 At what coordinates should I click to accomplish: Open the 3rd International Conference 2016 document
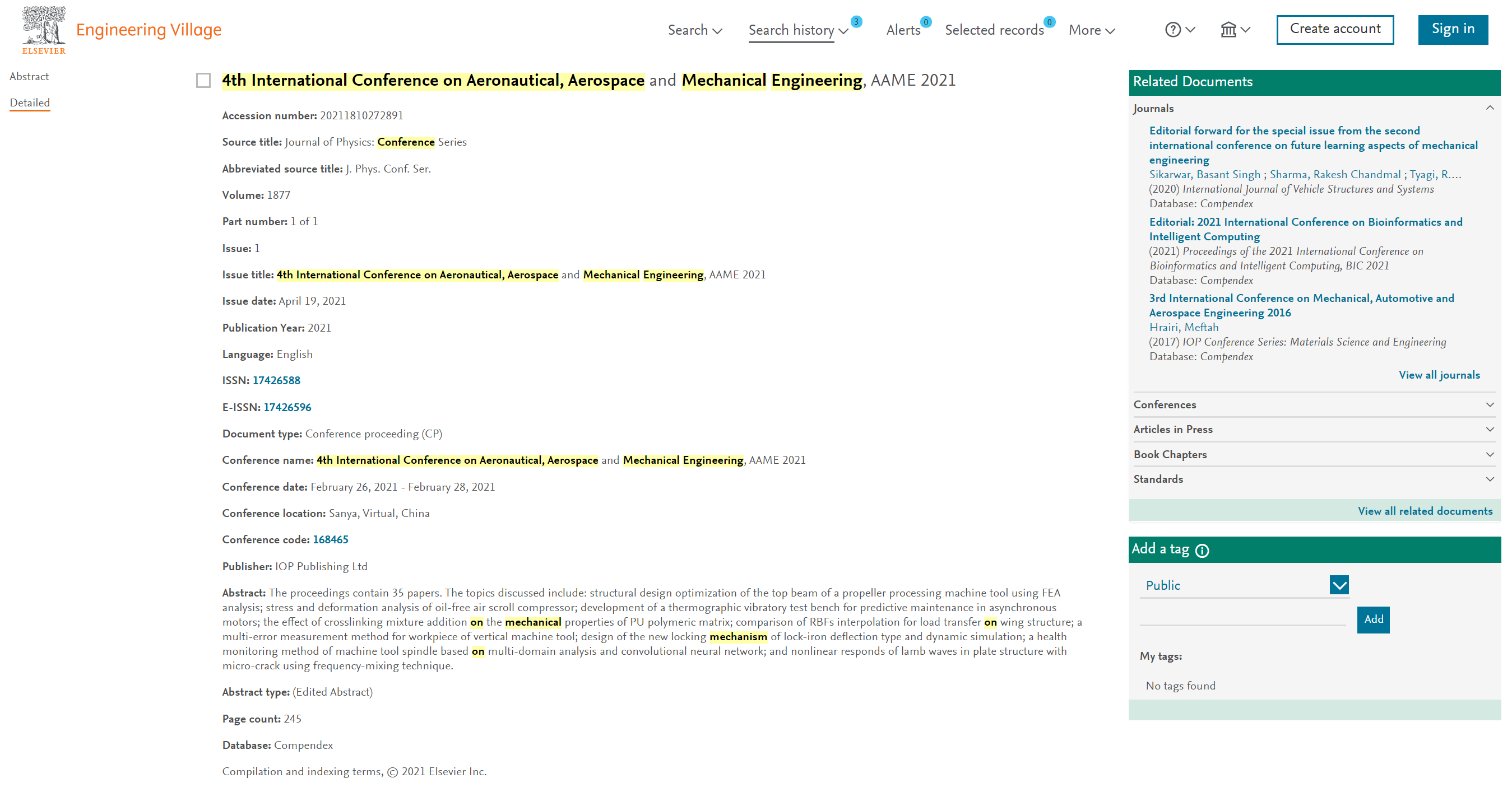click(x=1301, y=305)
